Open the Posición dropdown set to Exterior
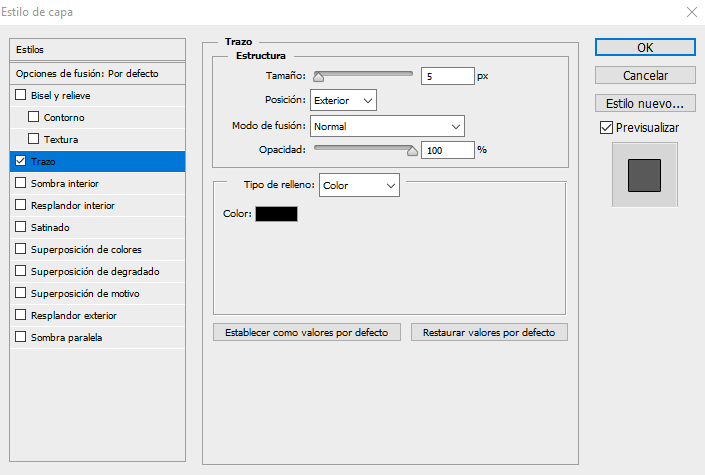The height and width of the screenshot is (475, 705). (x=344, y=100)
